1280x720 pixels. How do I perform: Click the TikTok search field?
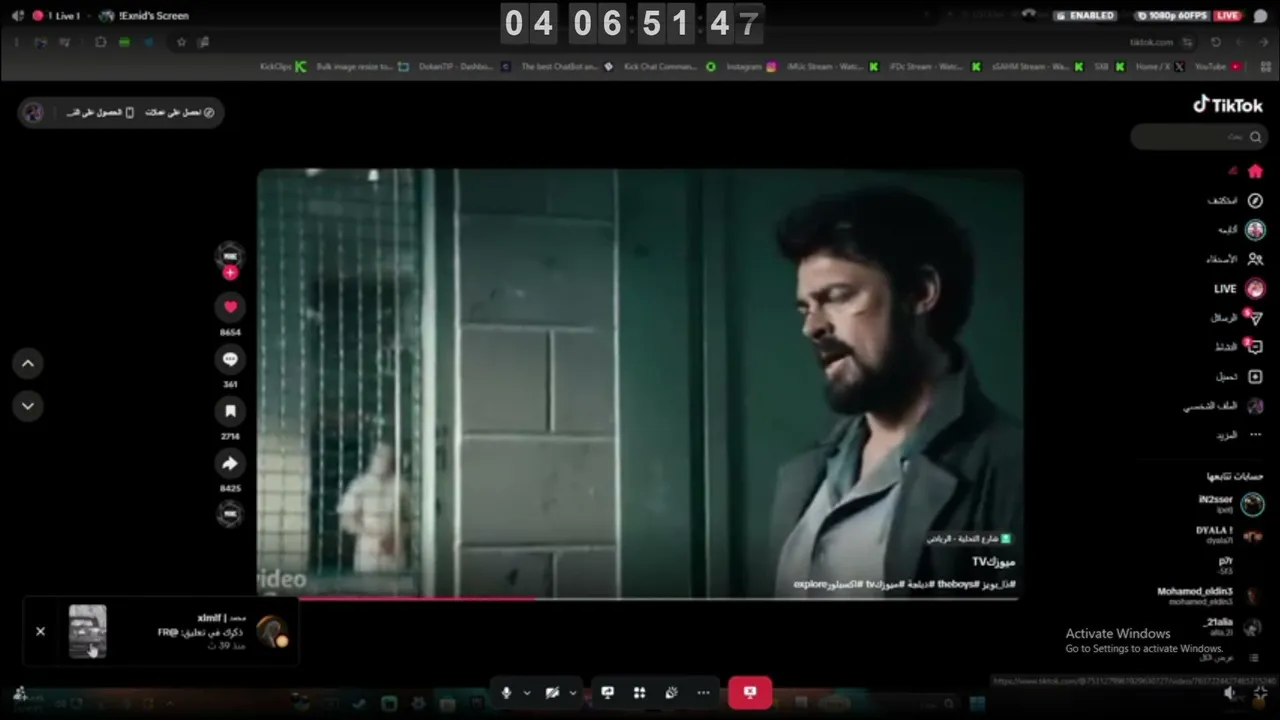pos(1197,136)
